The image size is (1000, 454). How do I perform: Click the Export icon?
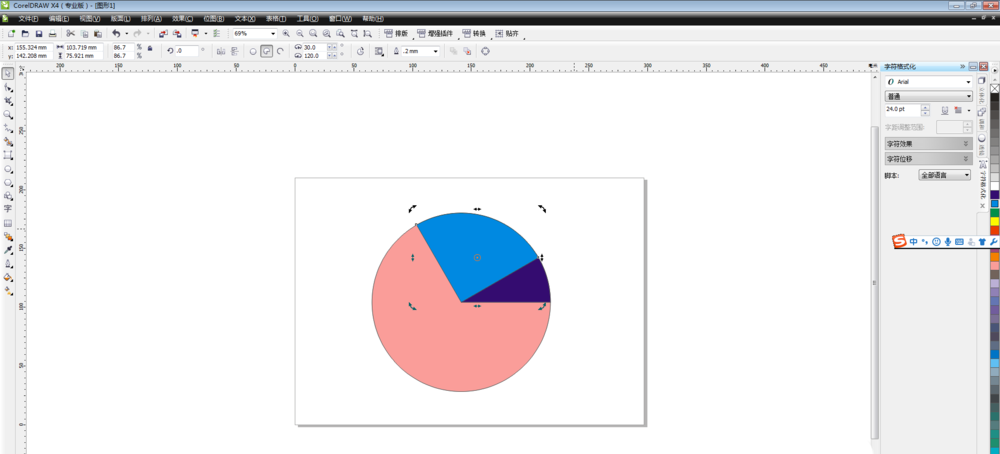[x=177, y=33]
